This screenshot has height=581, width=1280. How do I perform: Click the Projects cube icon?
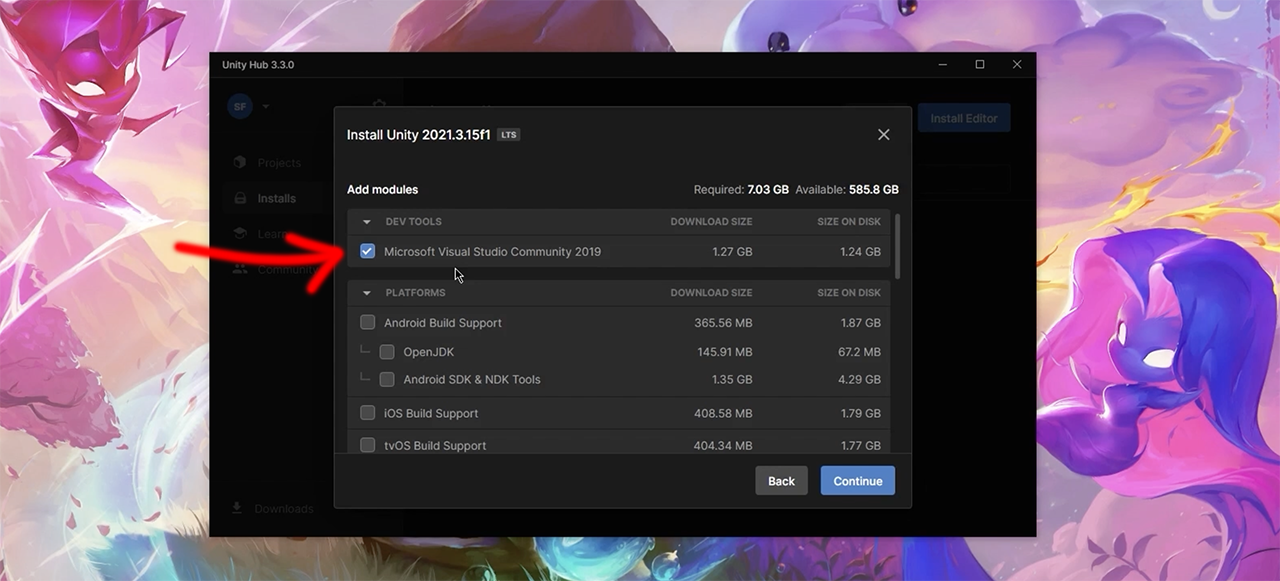click(x=240, y=162)
